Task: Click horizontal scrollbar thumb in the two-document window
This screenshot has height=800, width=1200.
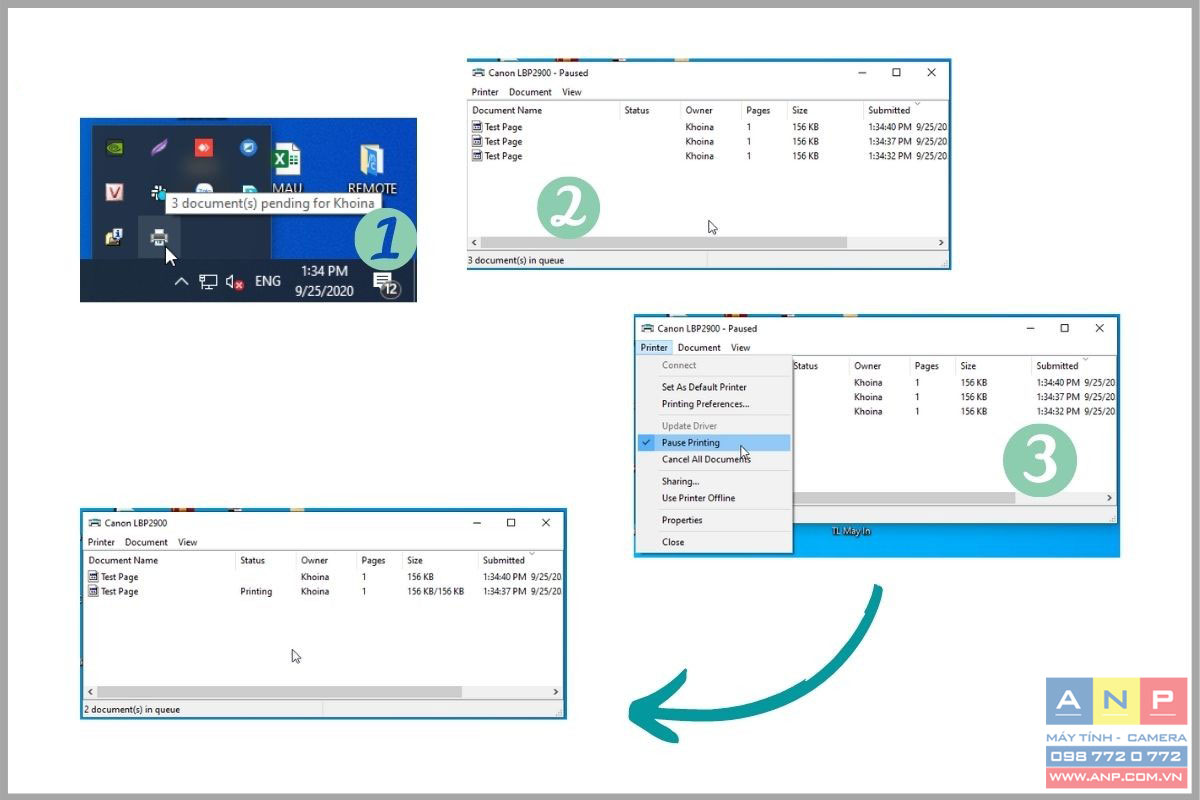Action: (279, 691)
